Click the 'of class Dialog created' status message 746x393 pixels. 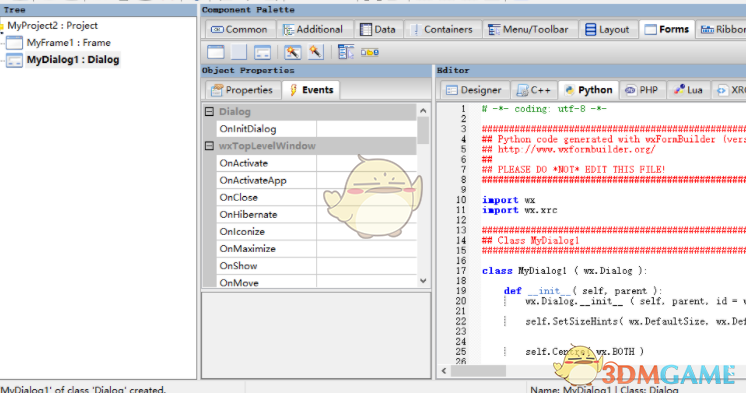83,389
